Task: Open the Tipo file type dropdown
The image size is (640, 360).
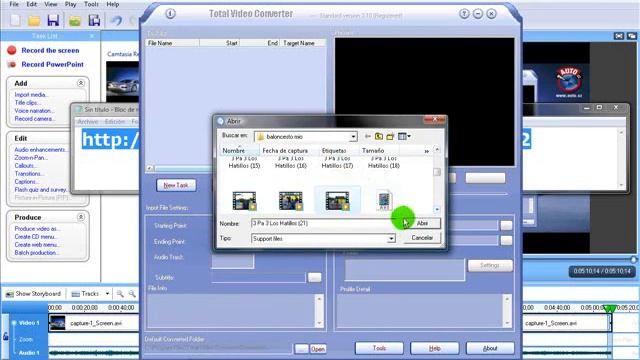Action: pyautogui.click(x=391, y=238)
